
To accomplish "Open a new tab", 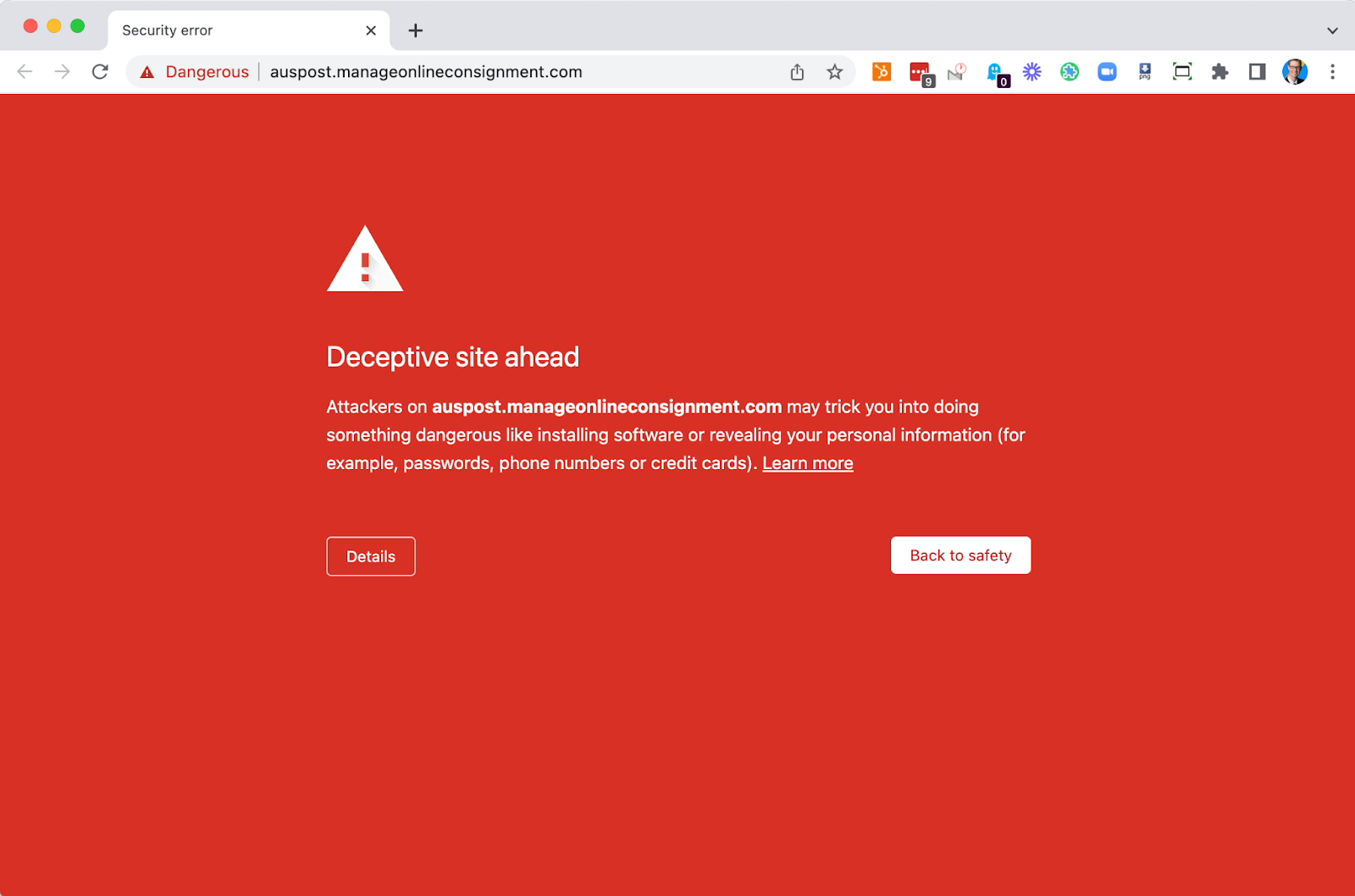I will (x=415, y=30).
